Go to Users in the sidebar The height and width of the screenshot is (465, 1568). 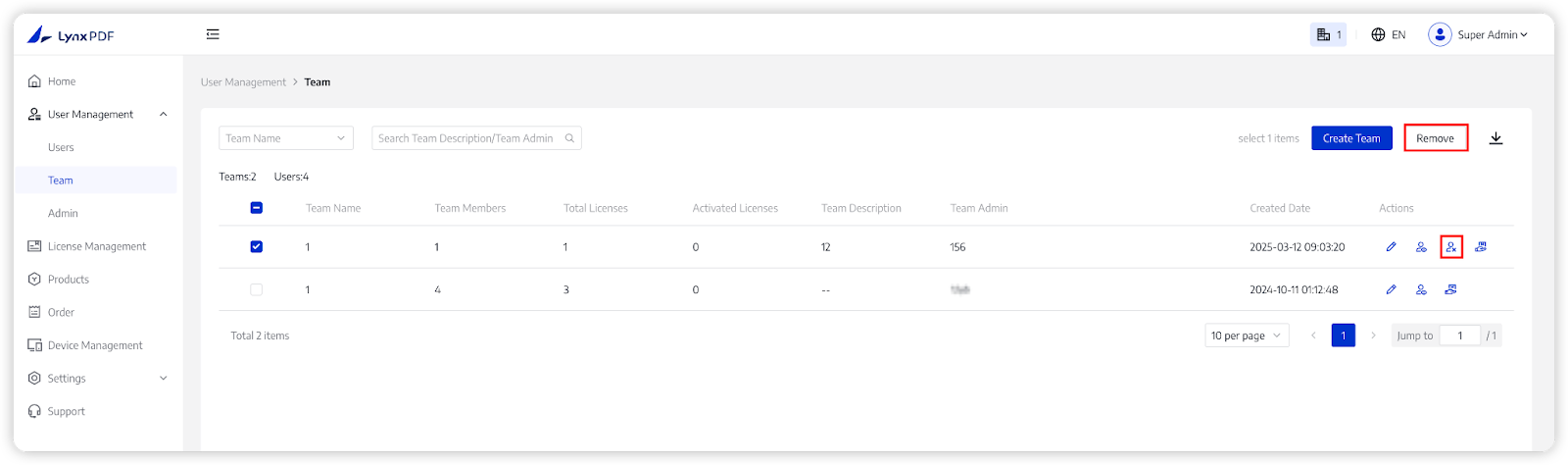tap(61, 147)
